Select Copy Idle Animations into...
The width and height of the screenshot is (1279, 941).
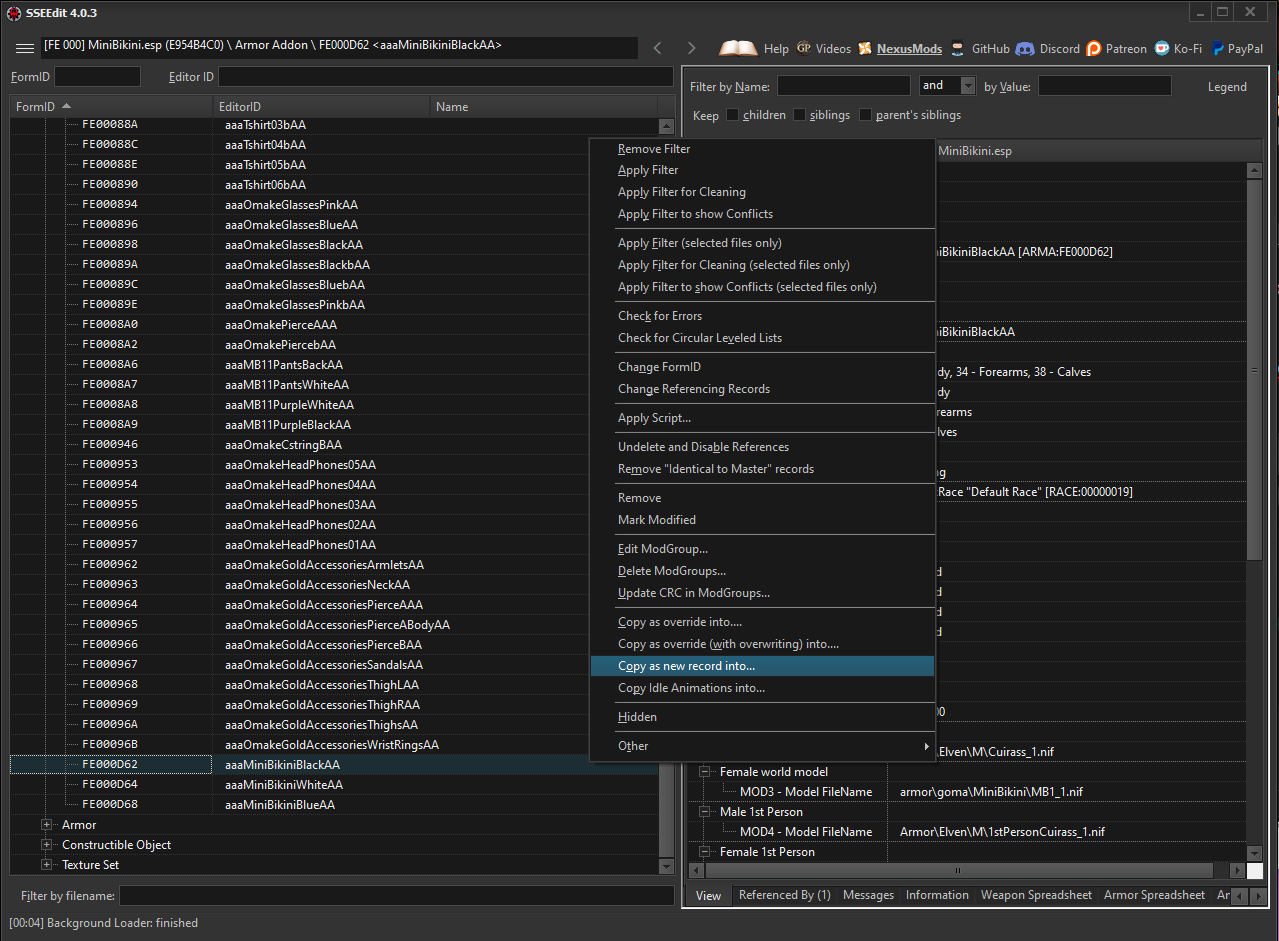[762, 688]
